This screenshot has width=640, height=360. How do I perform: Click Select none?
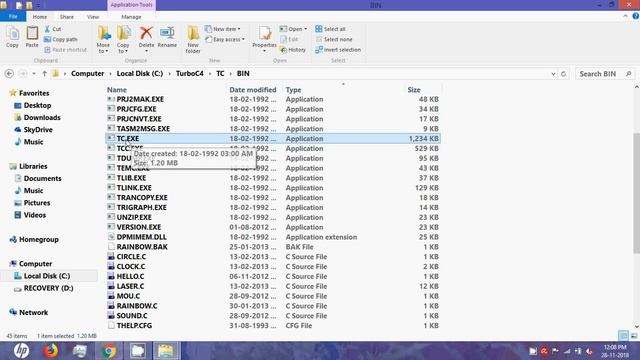pos(334,40)
